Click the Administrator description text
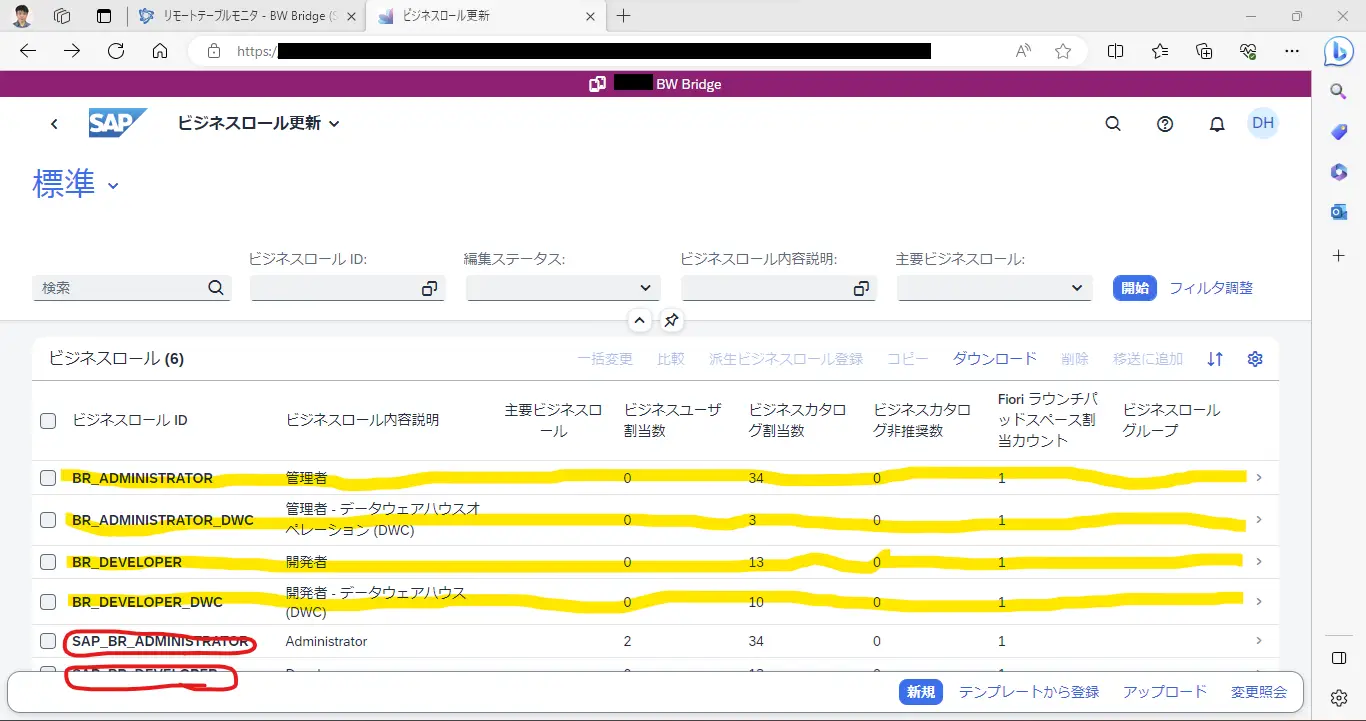The height and width of the screenshot is (721, 1366). tap(326, 641)
